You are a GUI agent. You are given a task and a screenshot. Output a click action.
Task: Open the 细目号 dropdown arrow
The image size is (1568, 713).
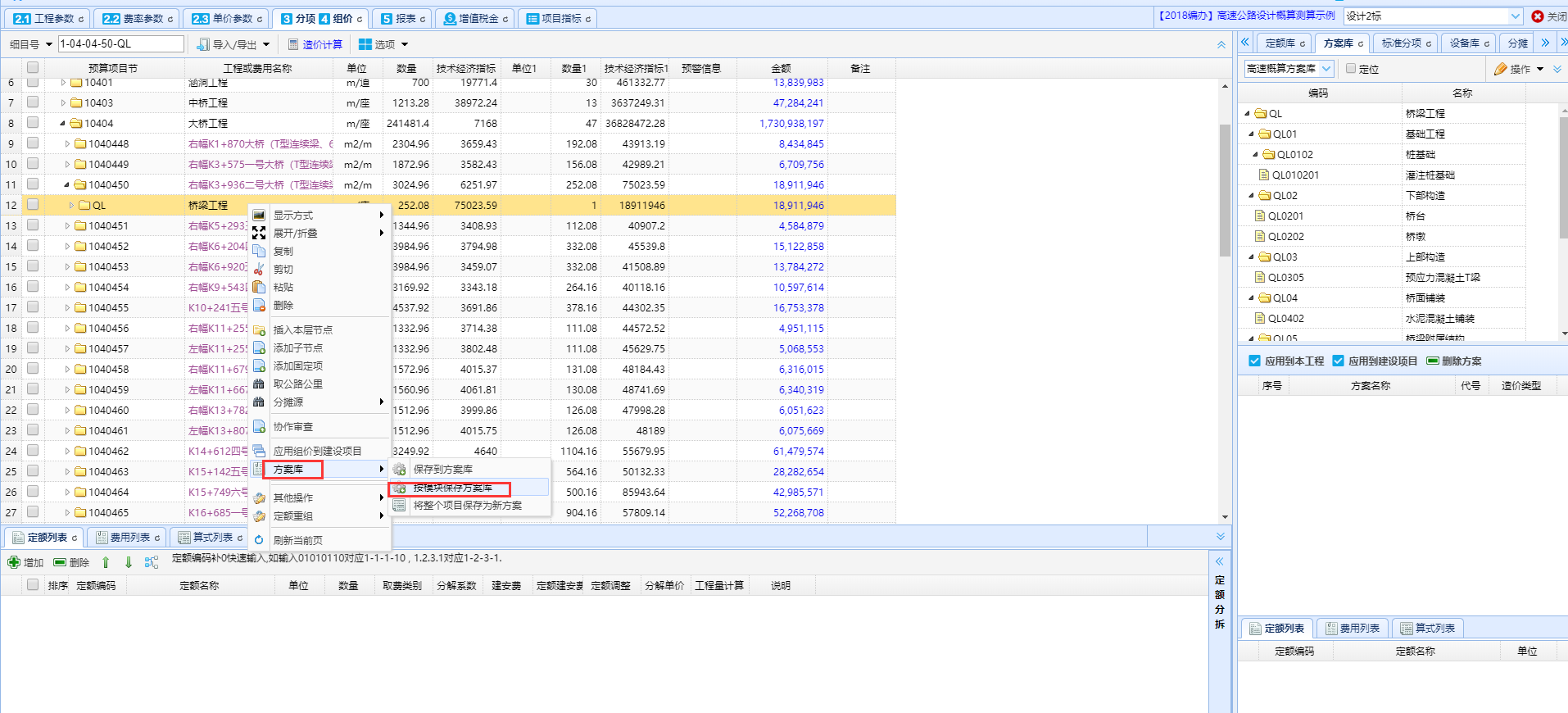[x=48, y=44]
